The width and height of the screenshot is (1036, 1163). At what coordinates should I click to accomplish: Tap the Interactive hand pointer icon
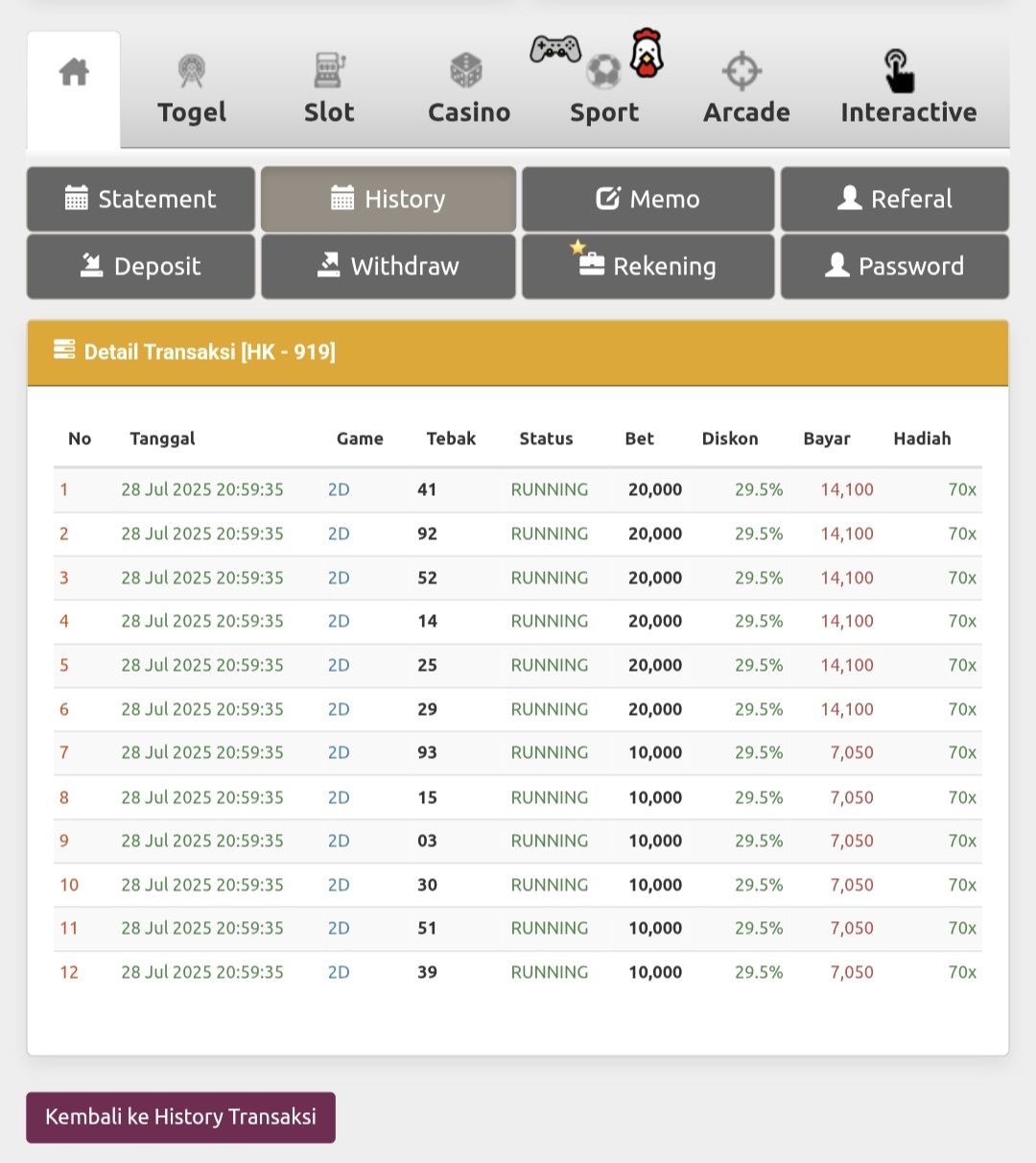[899, 71]
